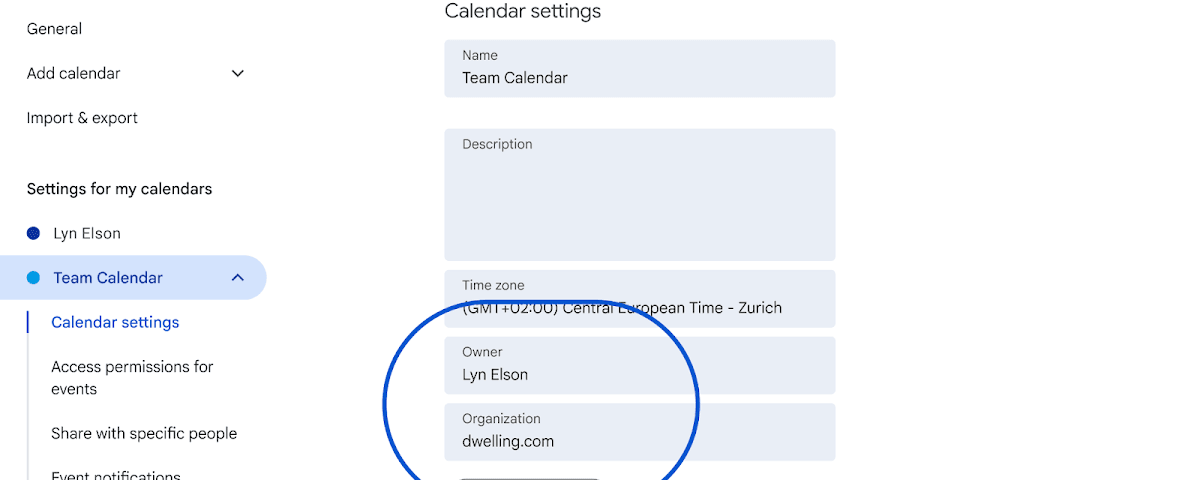Click the Add calendar menu label

(73, 73)
